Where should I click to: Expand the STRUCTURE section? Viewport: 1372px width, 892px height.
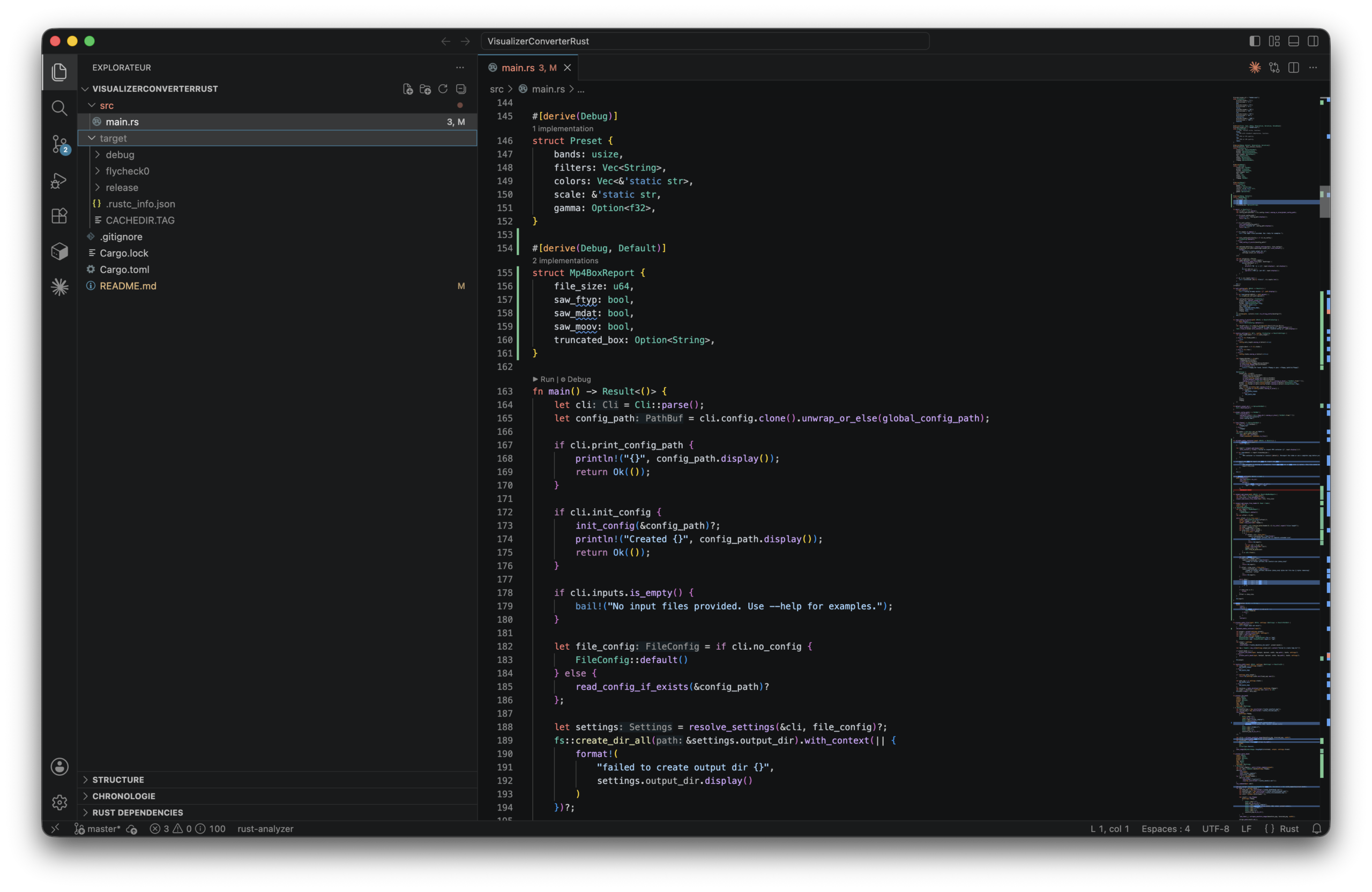click(277, 779)
